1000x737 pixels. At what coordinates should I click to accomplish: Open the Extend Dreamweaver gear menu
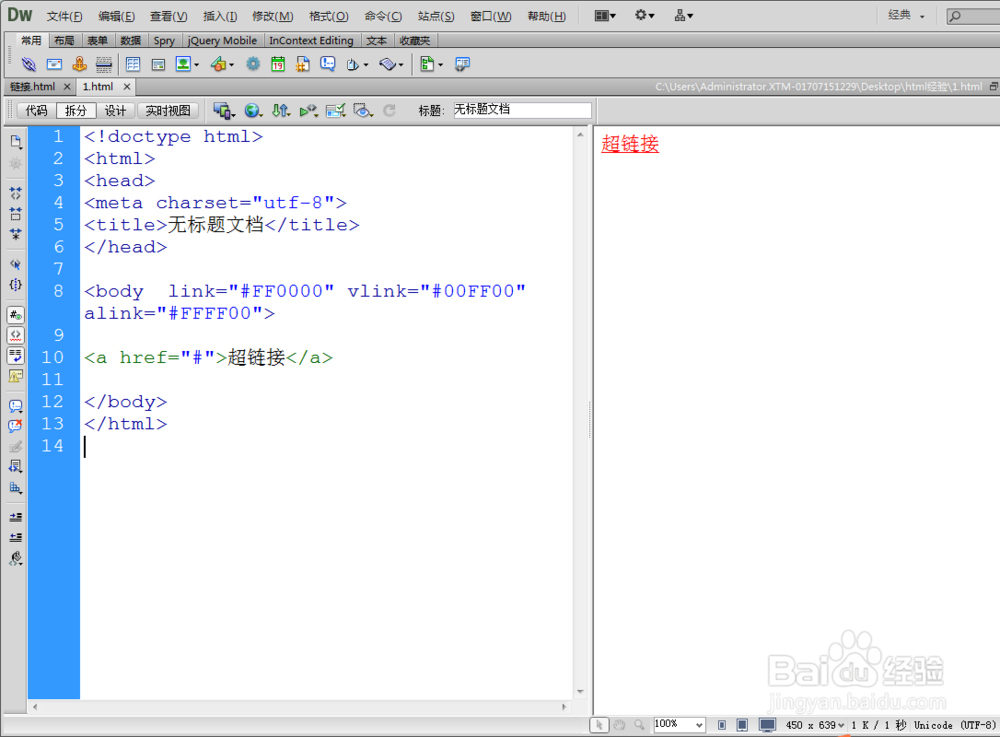tap(644, 15)
